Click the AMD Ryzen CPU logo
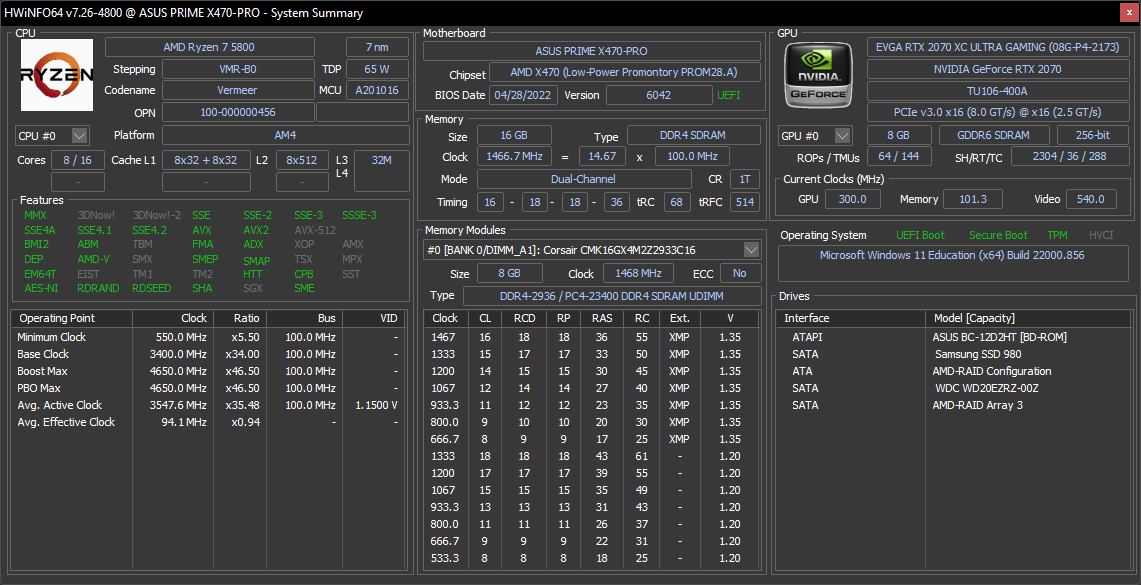 57,75
